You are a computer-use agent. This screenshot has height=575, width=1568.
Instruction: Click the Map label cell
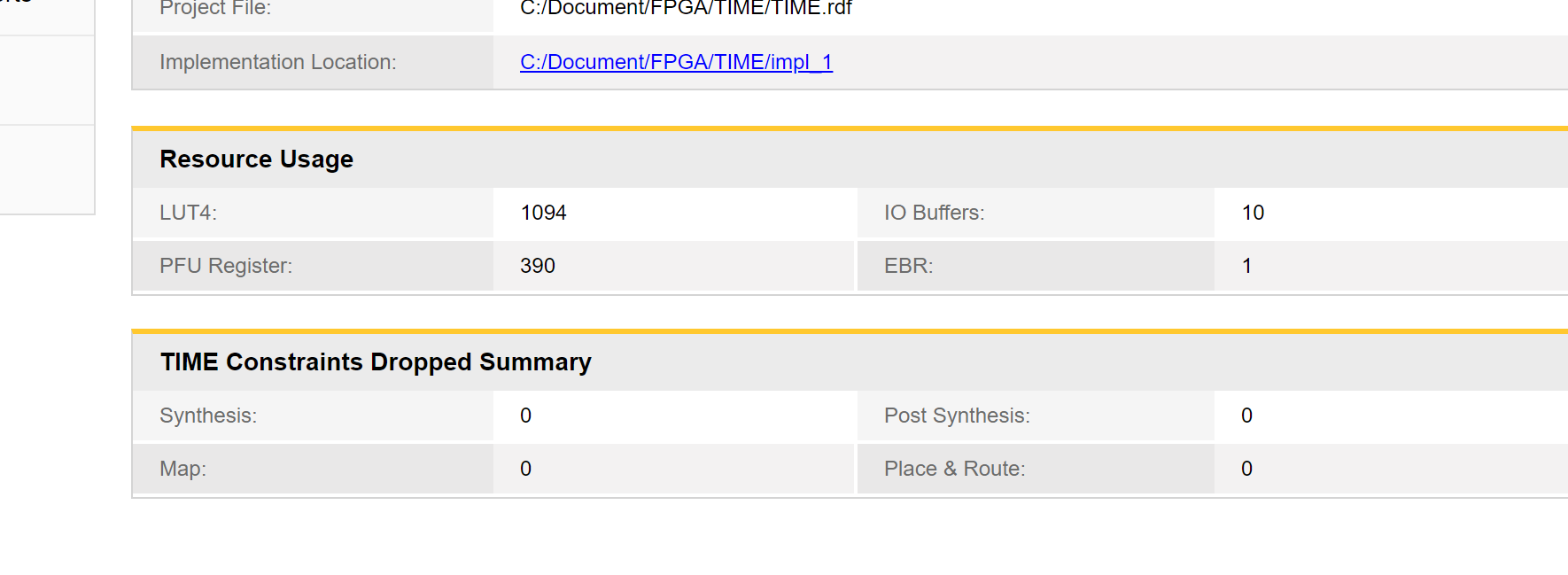coord(182,469)
